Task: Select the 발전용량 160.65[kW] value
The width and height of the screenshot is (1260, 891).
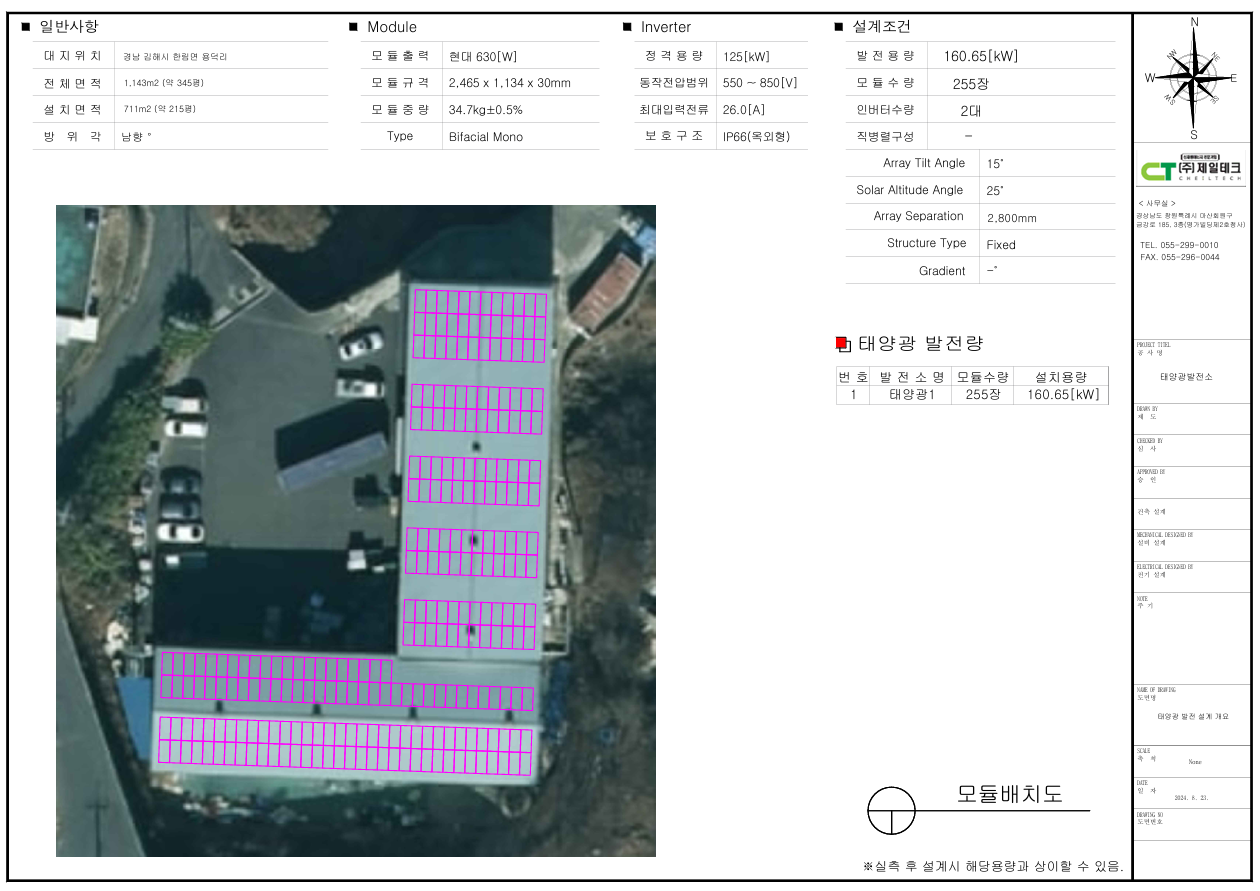Action: coord(980,57)
